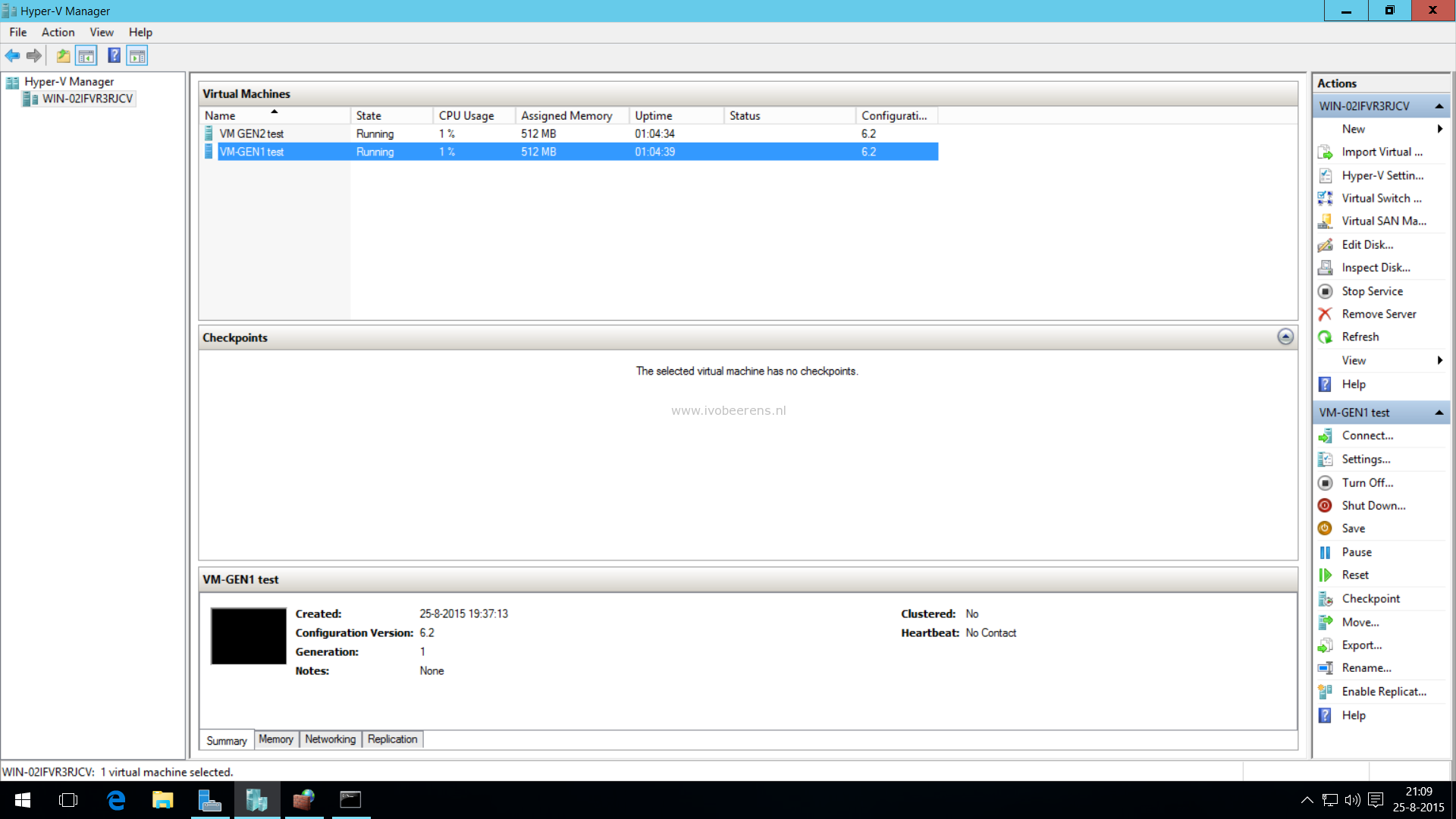Sort by the Status column header
Image resolution: width=1456 pixels, height=819 pixels.
tap(790, 115)
